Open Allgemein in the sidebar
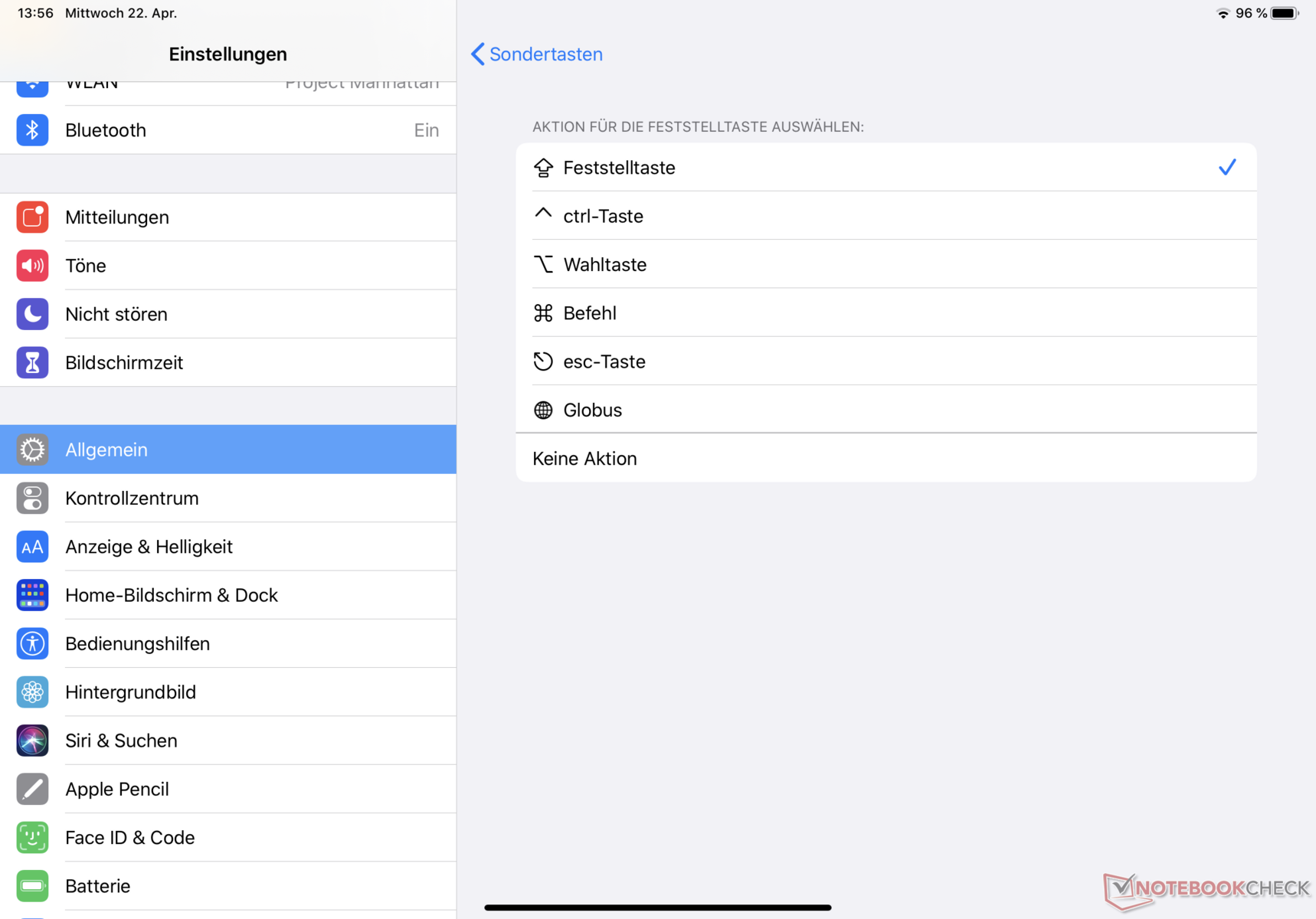Viewport: 1316px width, 919px height. click(x=228, y=450)
